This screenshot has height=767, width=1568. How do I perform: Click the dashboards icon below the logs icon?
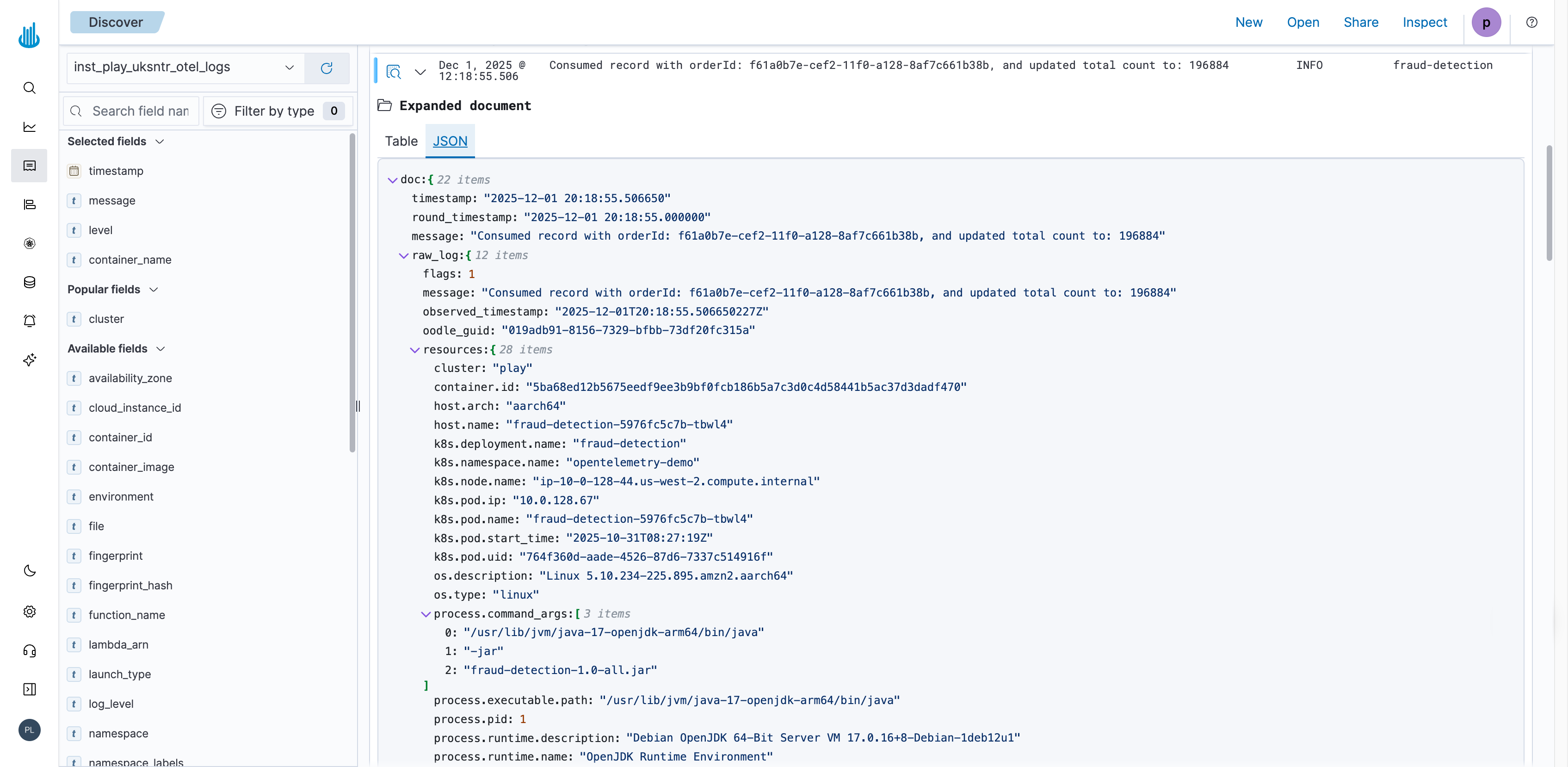coord(29,204)
